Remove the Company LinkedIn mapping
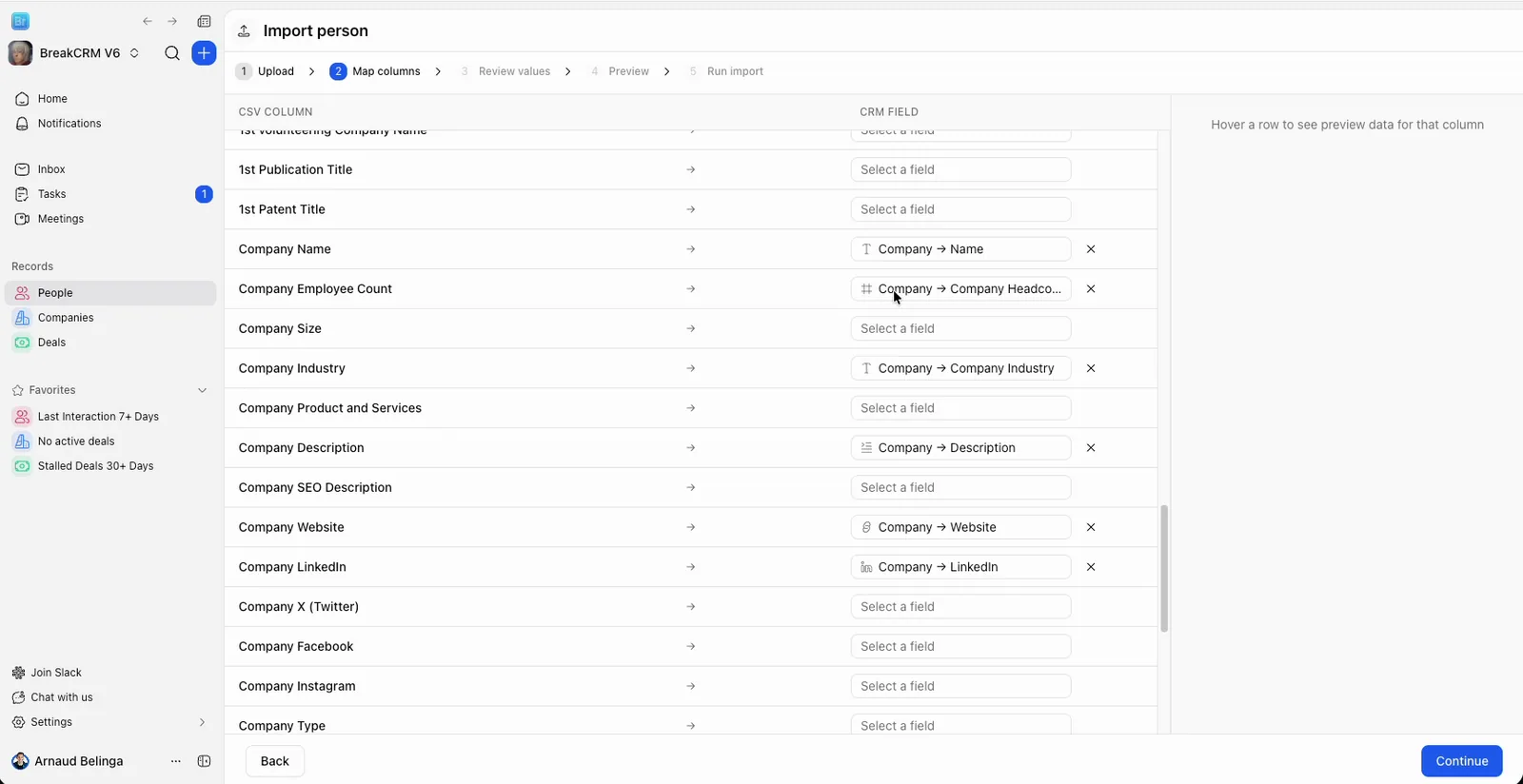The image size is (1523, 784). click(1091, 567)
